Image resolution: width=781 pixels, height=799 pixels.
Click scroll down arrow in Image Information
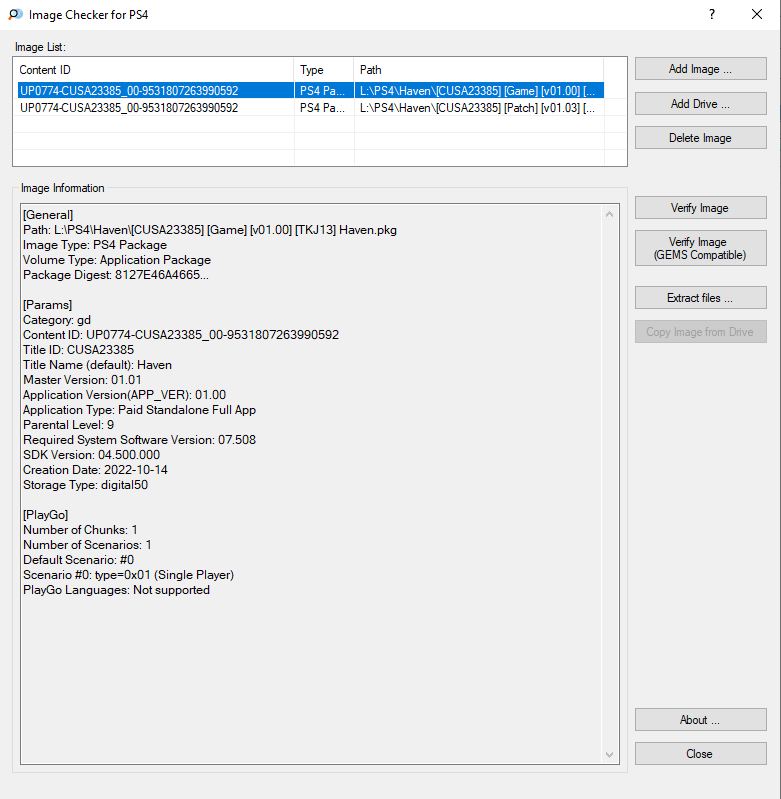point(609,755)
